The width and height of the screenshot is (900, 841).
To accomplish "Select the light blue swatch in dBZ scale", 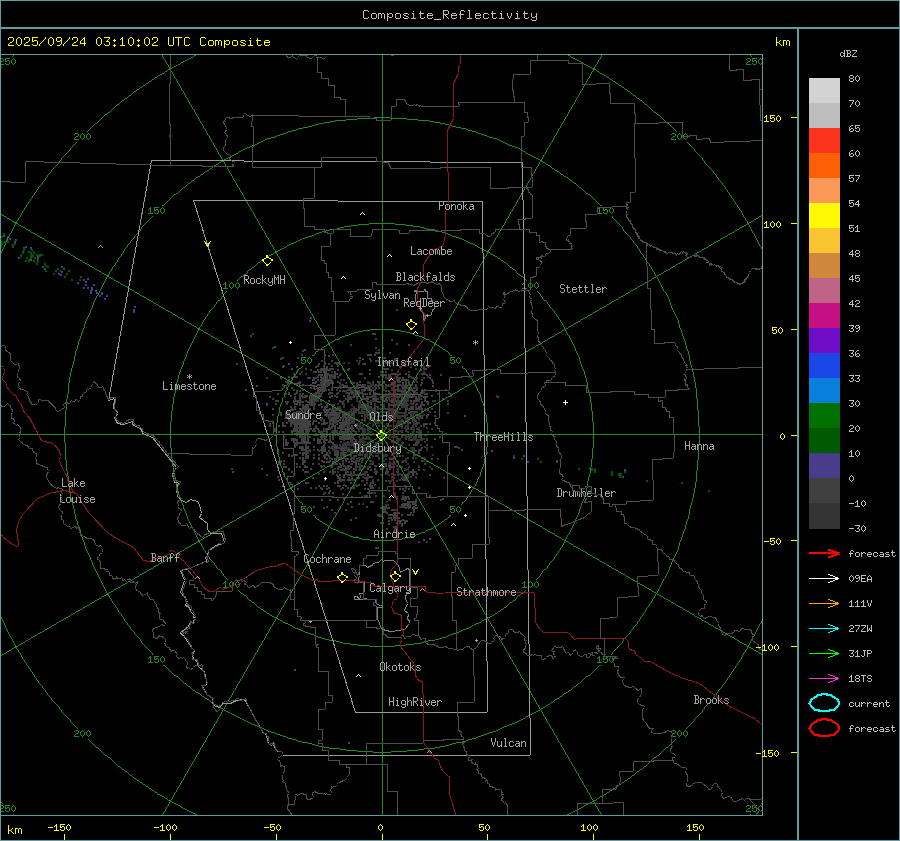I will [824, 391].
